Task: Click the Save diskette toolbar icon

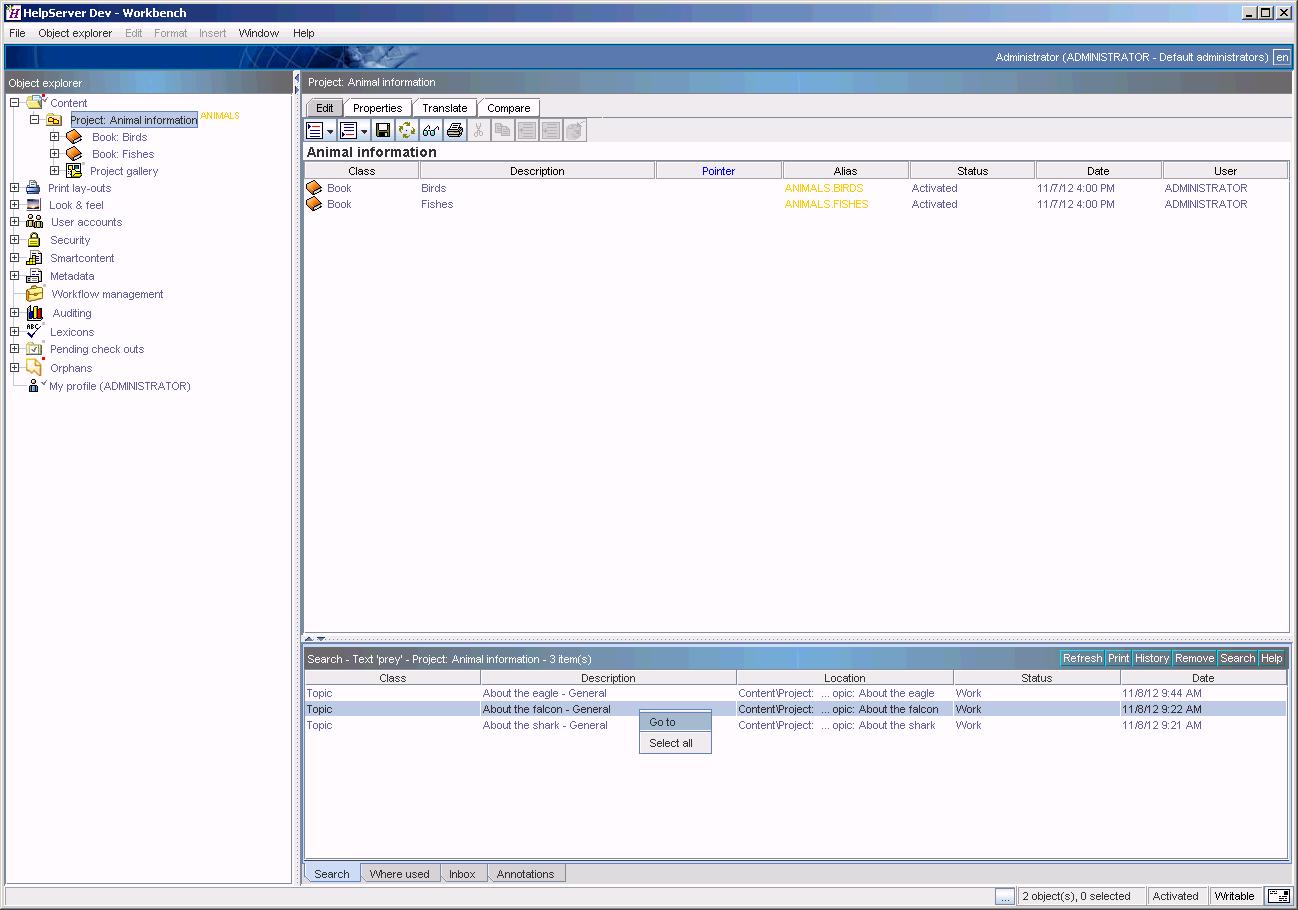Action: [383, 130]
